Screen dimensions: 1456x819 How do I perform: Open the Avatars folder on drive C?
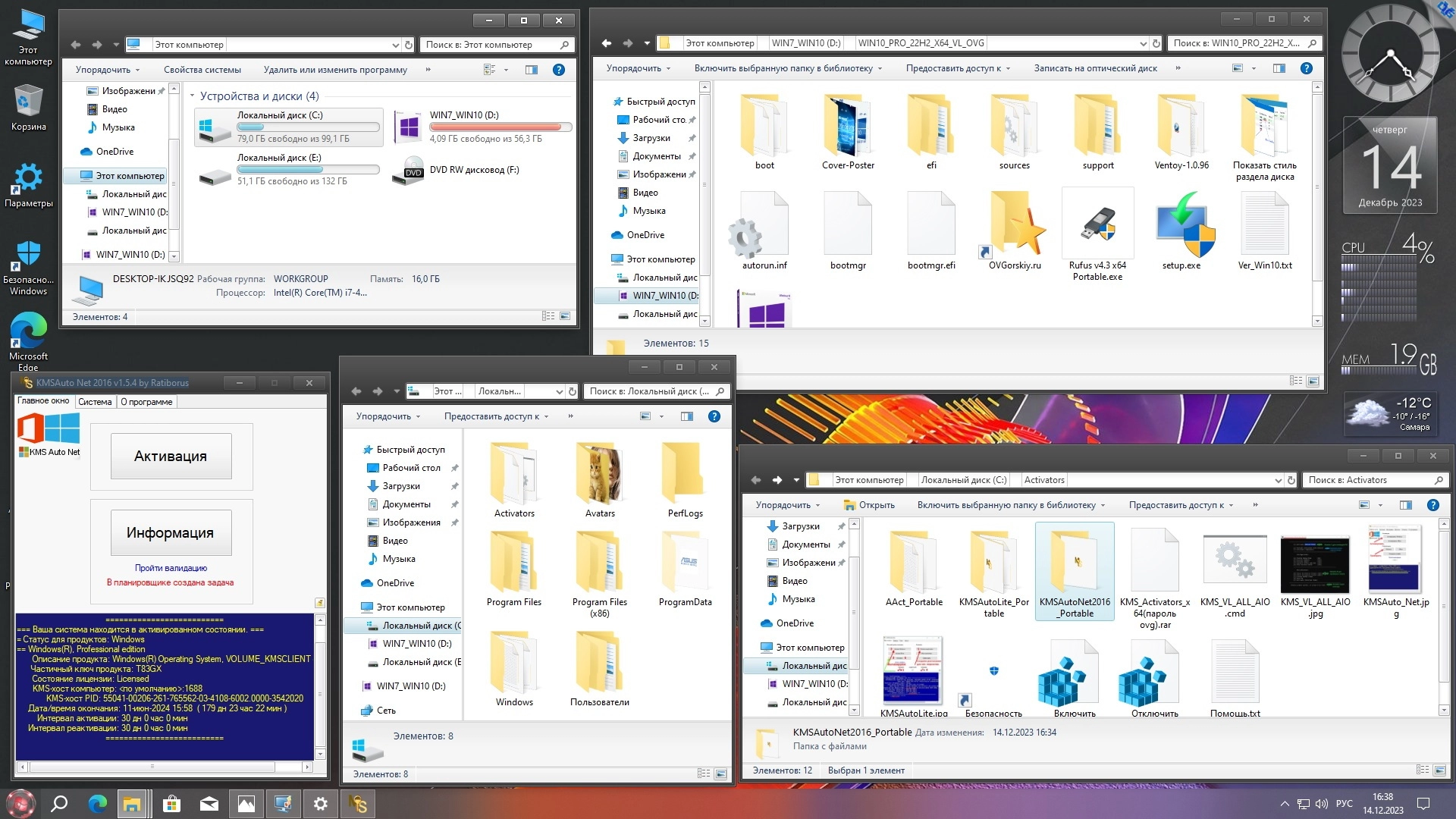click(600, 475)
